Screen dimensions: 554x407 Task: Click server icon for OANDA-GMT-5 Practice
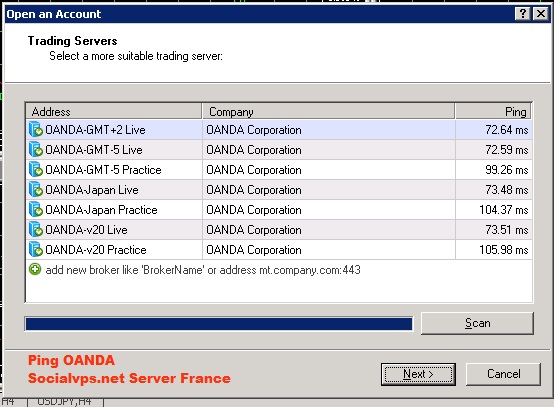[36, 170]
